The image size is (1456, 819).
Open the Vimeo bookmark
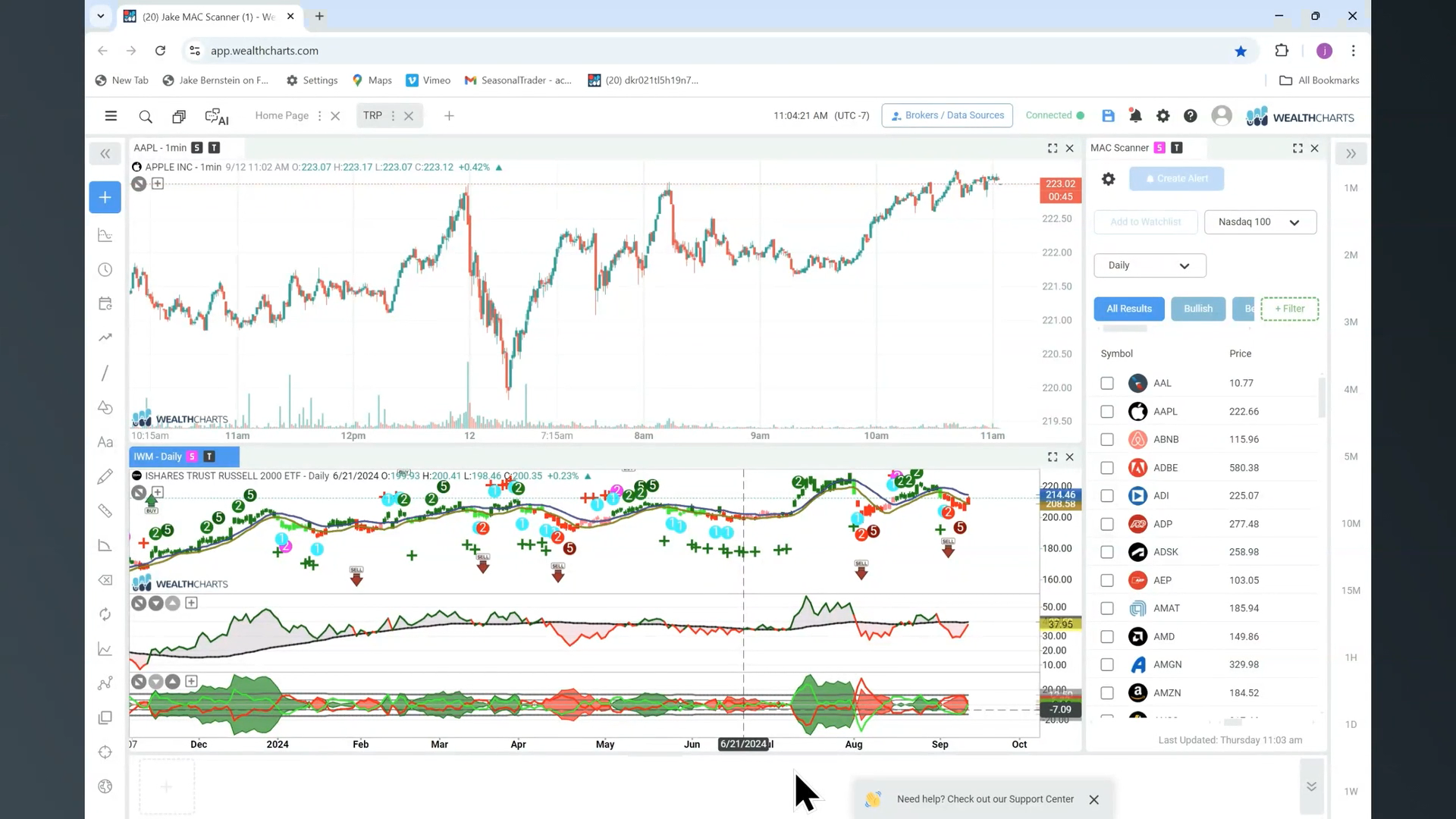tap(428, 80)
